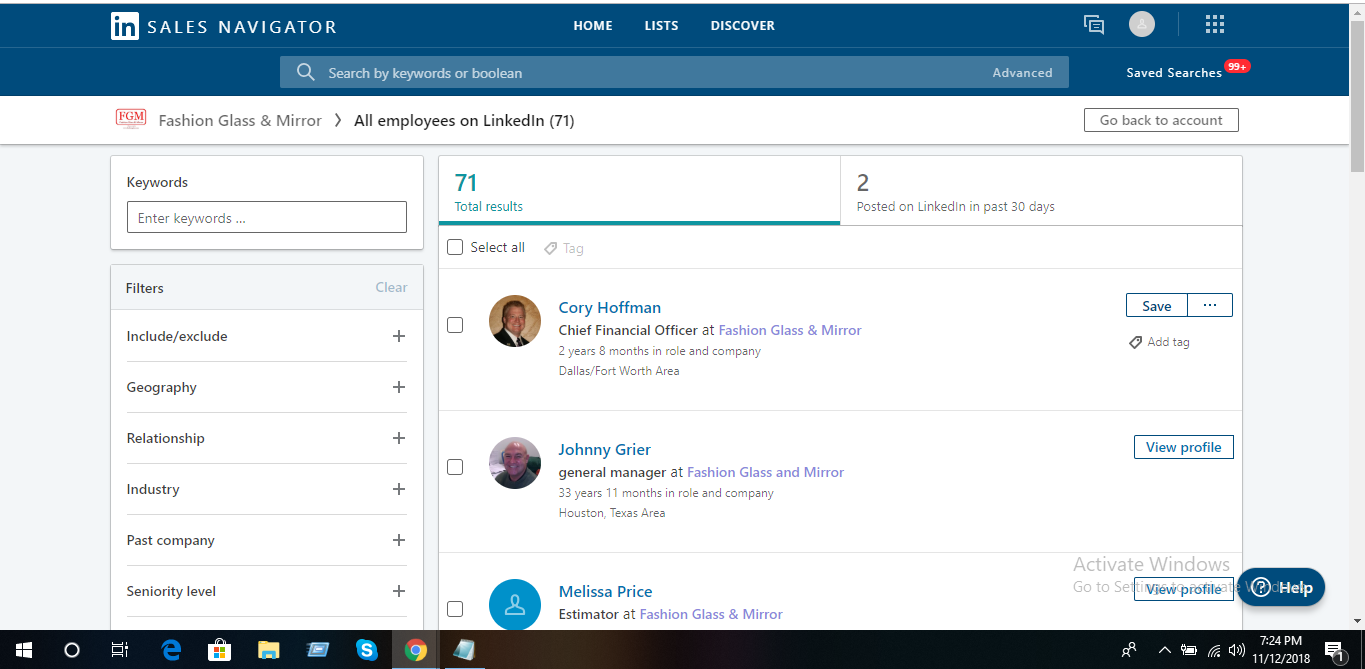The image size is (1365, 669).
Task: Launch Microsoft Edge from taskbar
Action: pyautogui.click(x=171, y=650)
